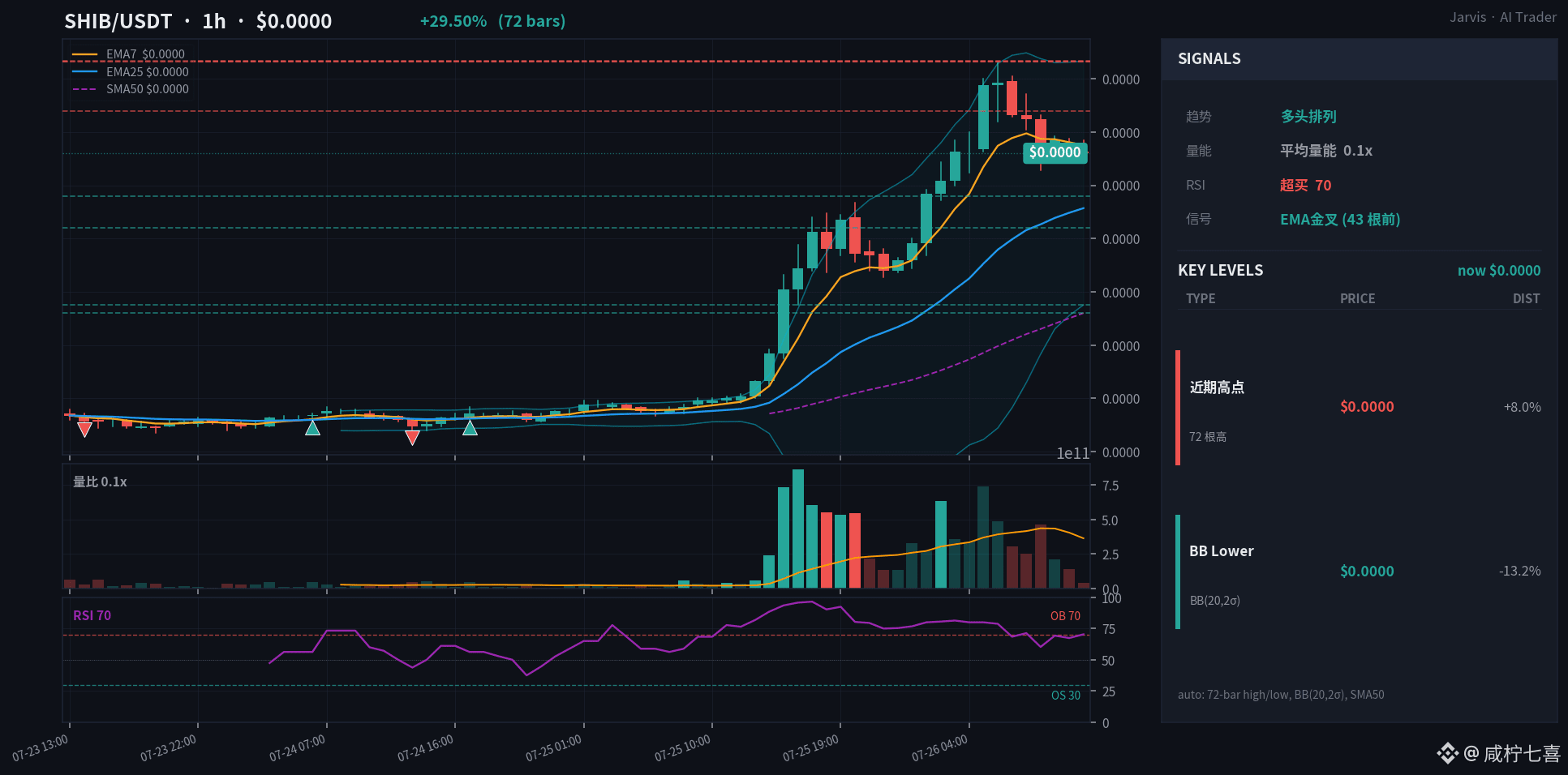Click the 07-24 16:00 time axis label
Image resolution: width=1568 pixels, height=775 pixels.
click(x=426, y=748)
